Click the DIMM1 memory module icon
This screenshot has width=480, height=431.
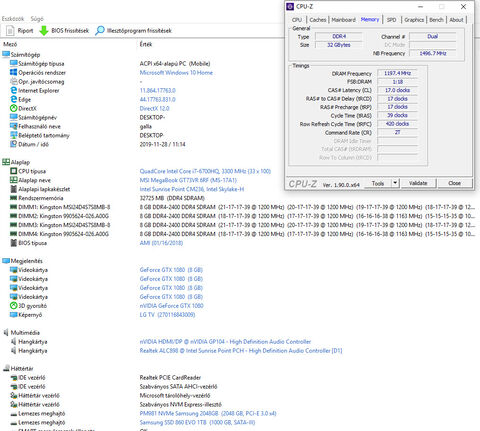14,207
